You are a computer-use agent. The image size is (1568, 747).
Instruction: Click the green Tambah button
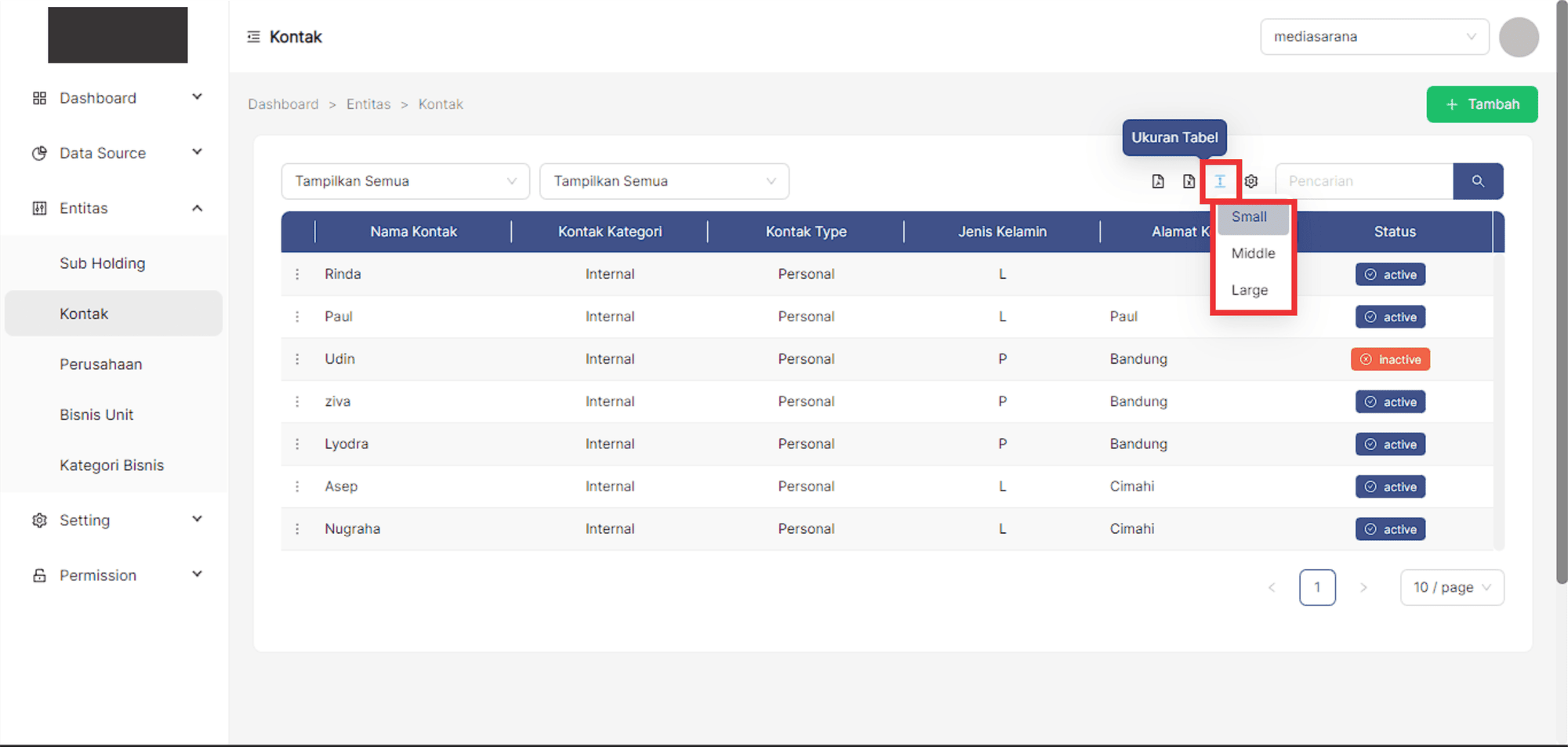click(1481, 104)
